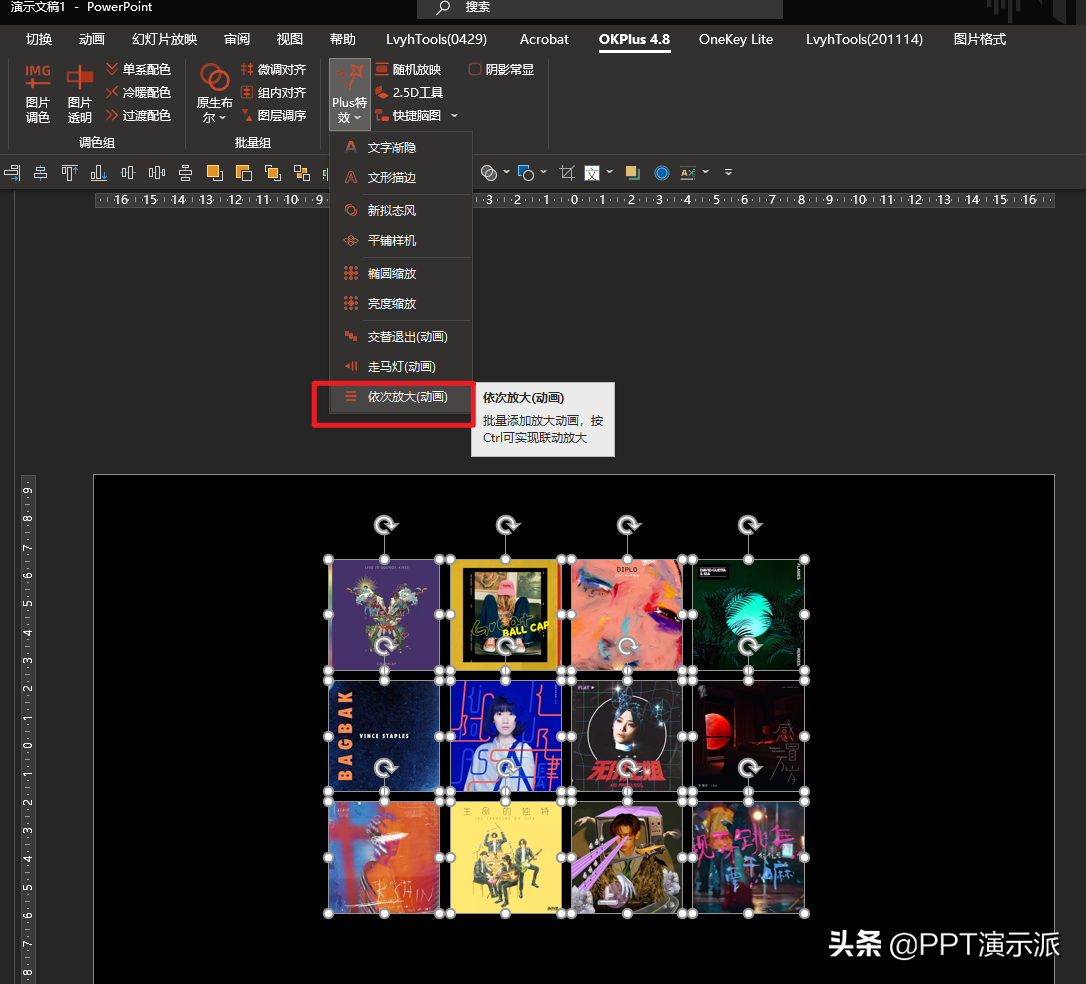Click the 图片透明 image transparency tool
Screen dimensions: 1086x984
(79, 93)
